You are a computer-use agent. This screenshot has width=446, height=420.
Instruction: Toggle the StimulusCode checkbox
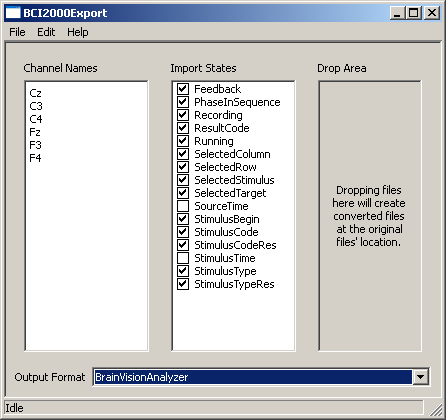[183, 232]
